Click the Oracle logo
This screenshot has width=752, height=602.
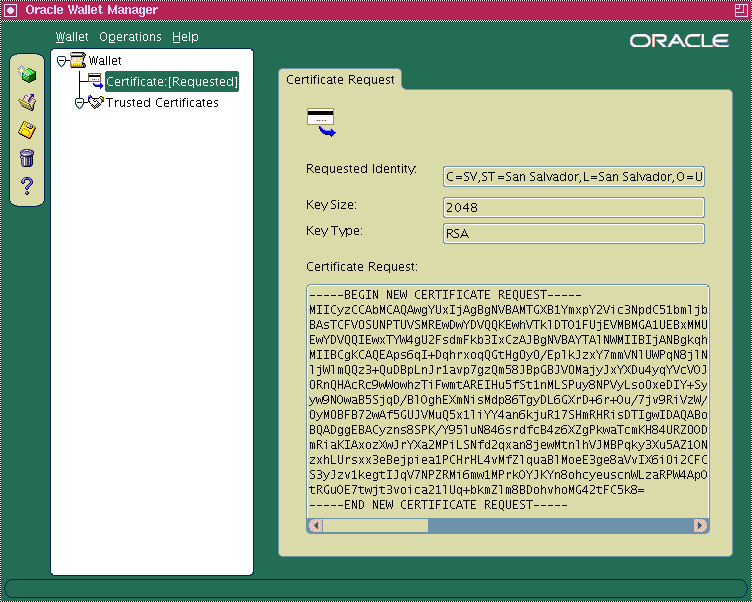[x=679, y=41]
